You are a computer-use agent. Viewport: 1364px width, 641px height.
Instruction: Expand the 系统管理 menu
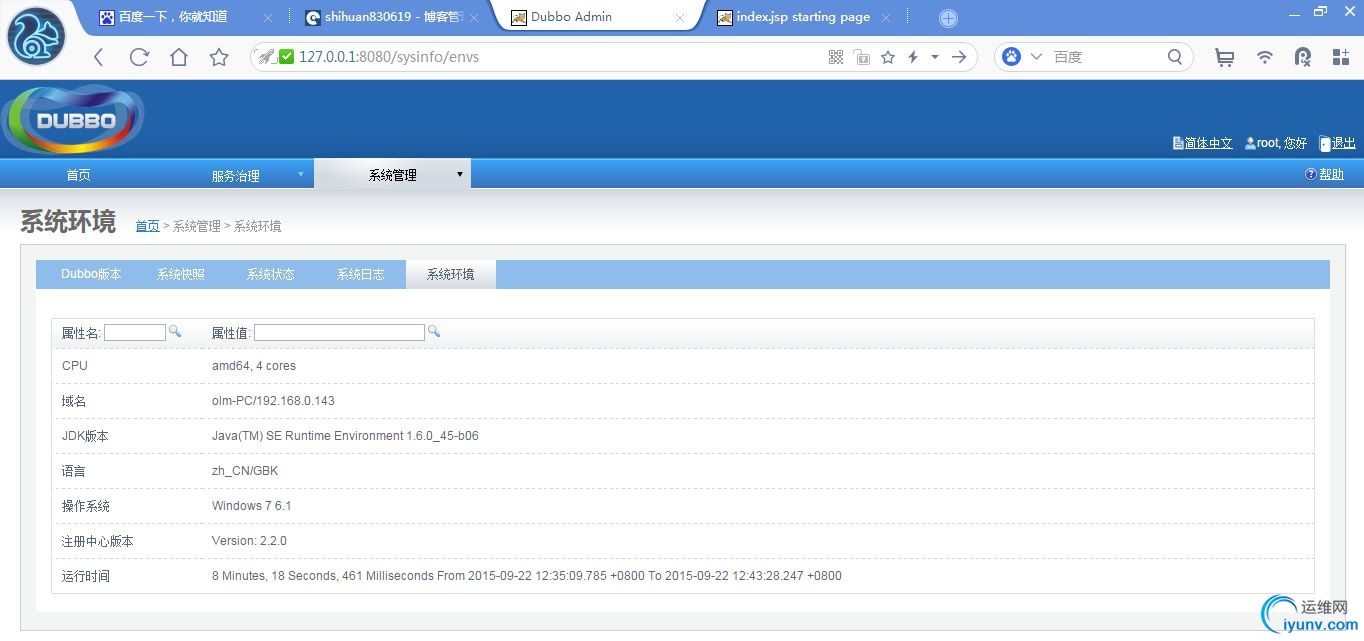tap(392, 174)
